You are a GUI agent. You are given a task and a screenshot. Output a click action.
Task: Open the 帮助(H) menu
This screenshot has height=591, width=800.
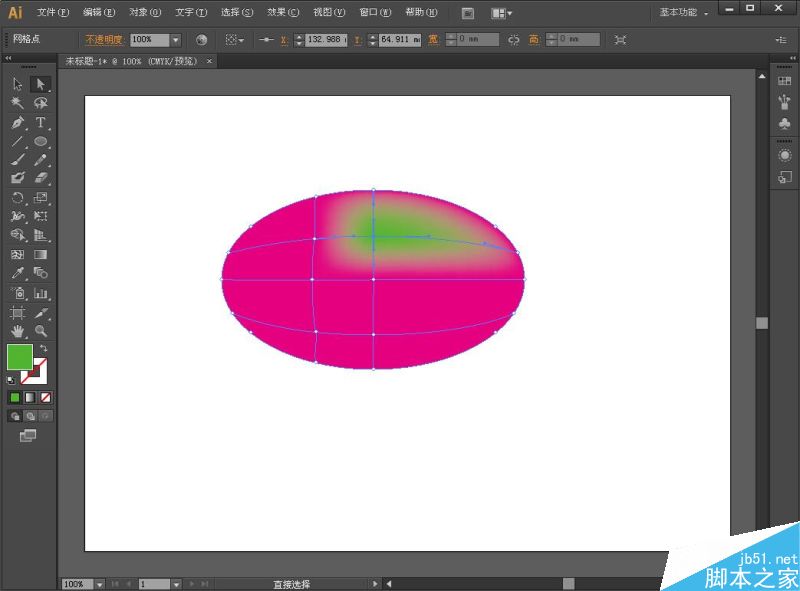[421, 12]
